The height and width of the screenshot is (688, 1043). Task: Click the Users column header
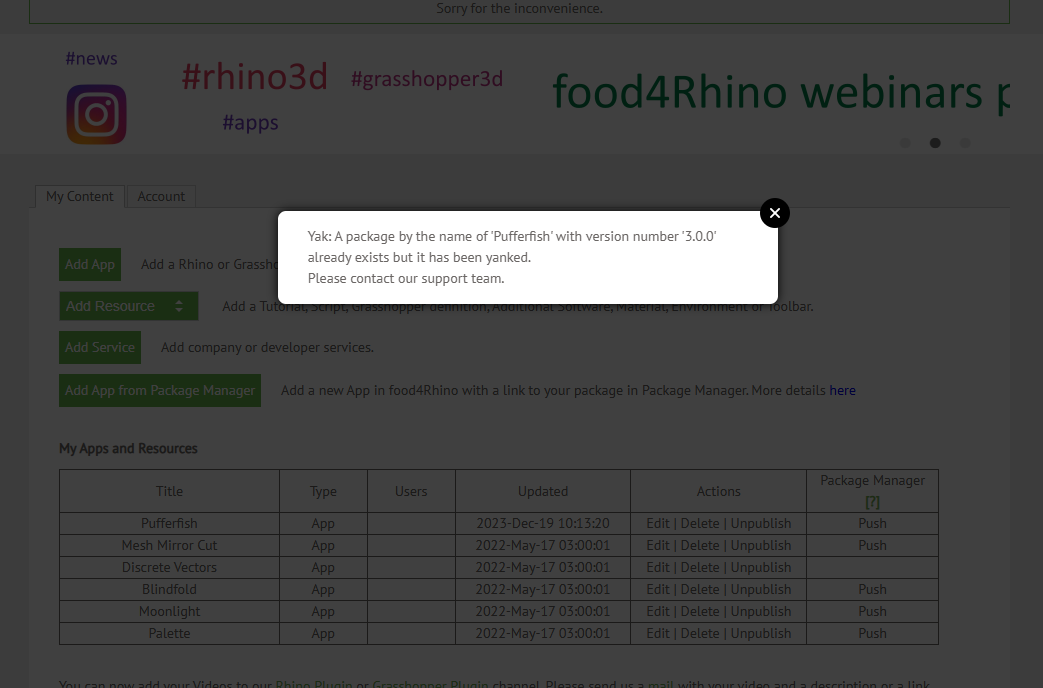tap(411, 491)
